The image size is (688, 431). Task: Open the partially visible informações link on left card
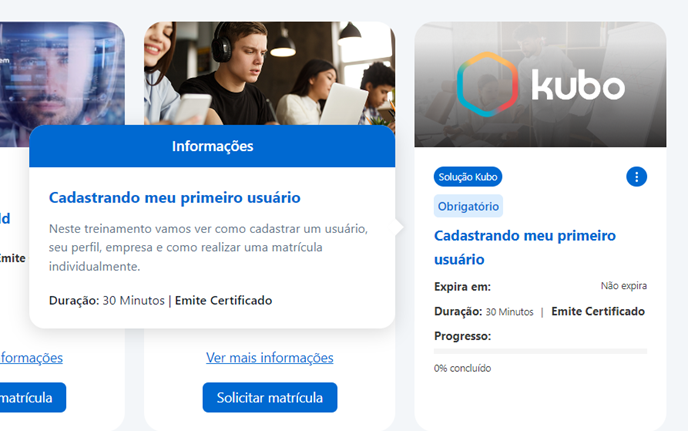(x=31, y=358)
